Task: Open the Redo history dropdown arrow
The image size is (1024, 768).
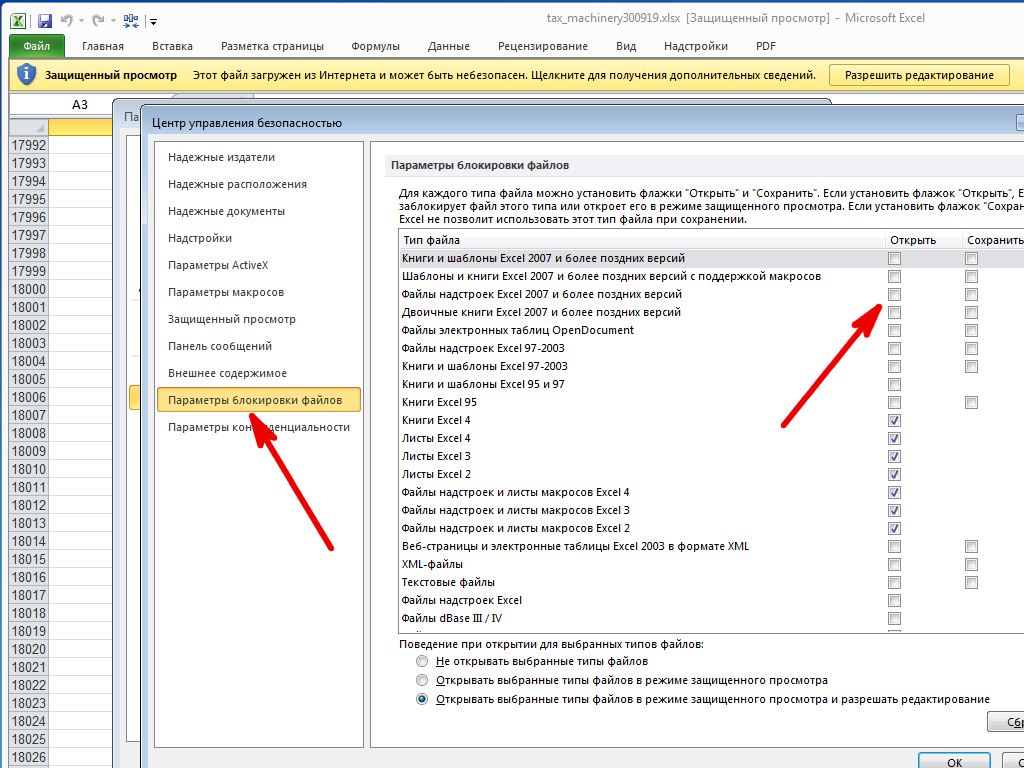Action: pyautogui.click(x=112, y=22)
